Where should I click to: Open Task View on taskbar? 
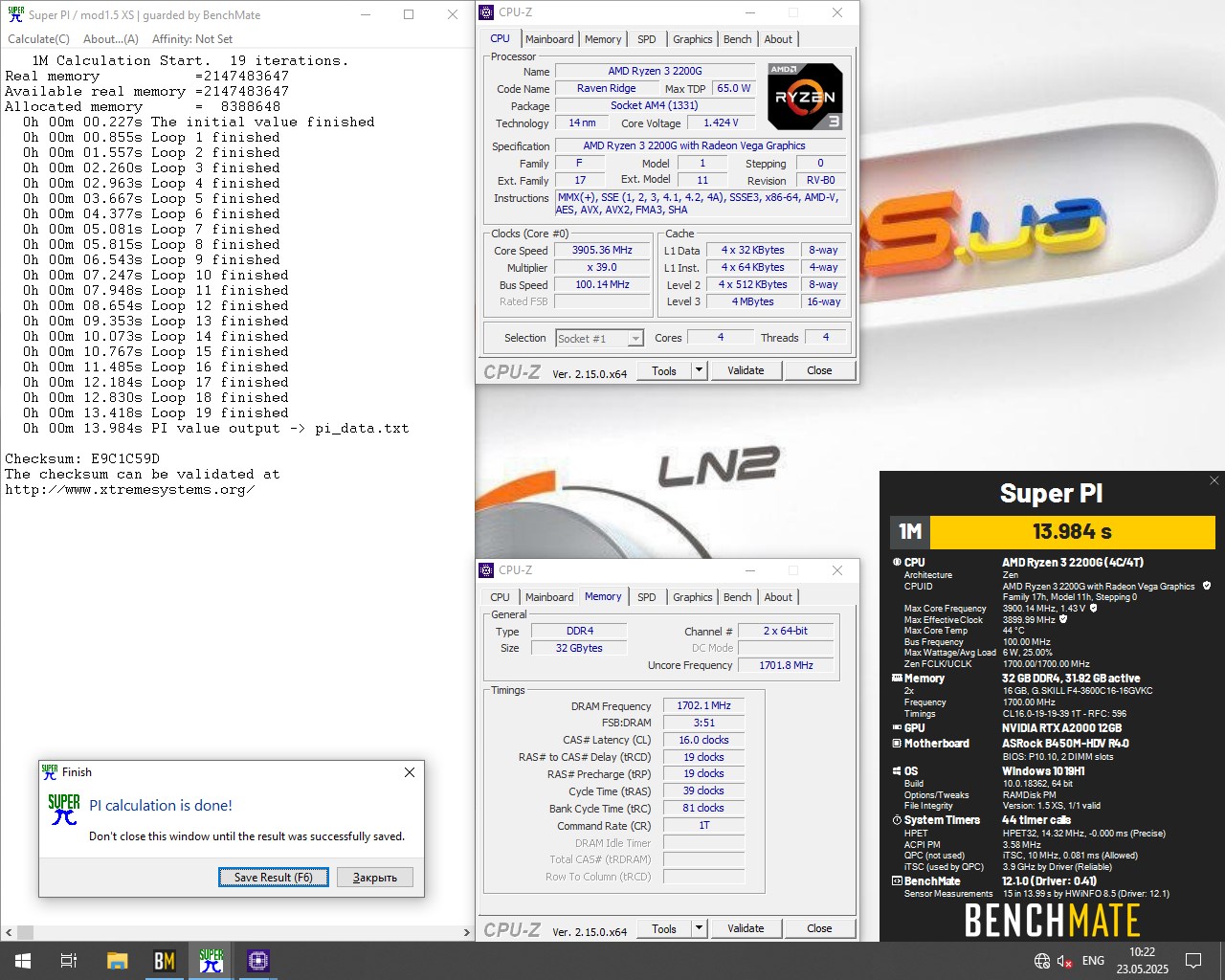pos(69,961)
